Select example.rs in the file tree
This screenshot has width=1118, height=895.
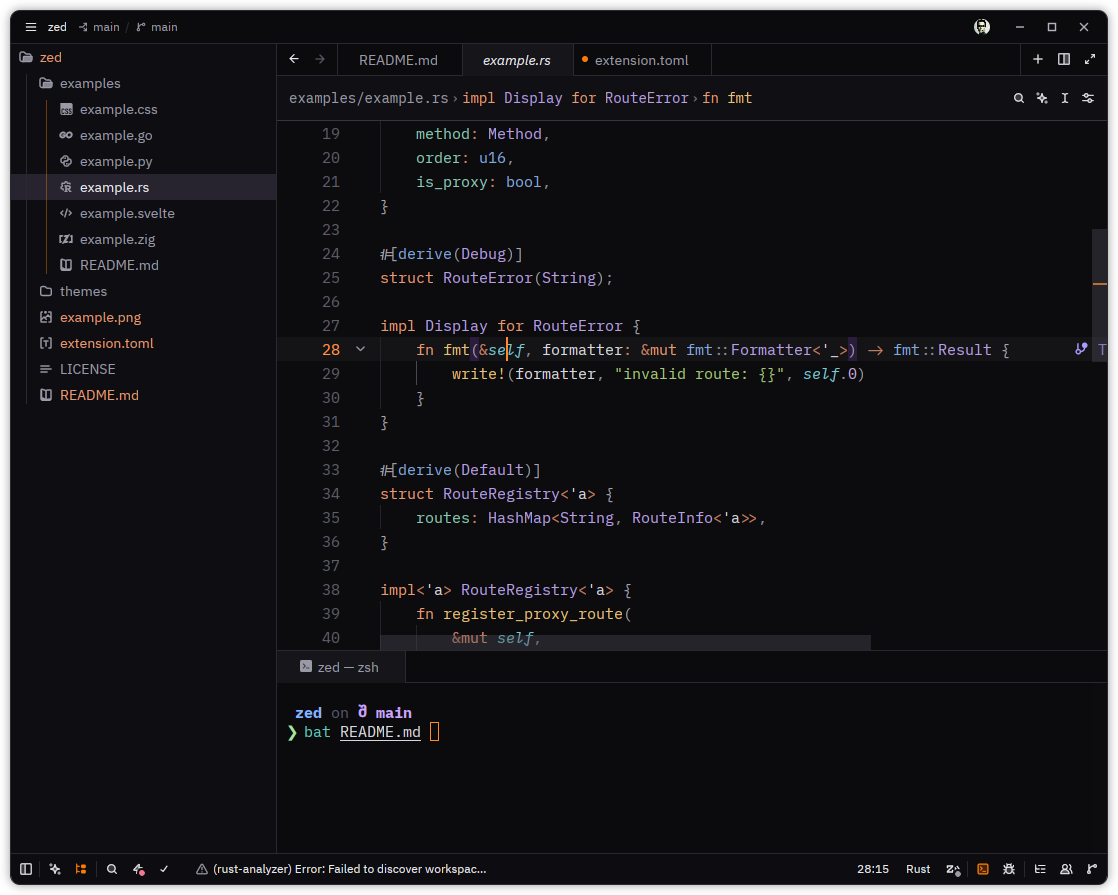(x=143, y=187)
